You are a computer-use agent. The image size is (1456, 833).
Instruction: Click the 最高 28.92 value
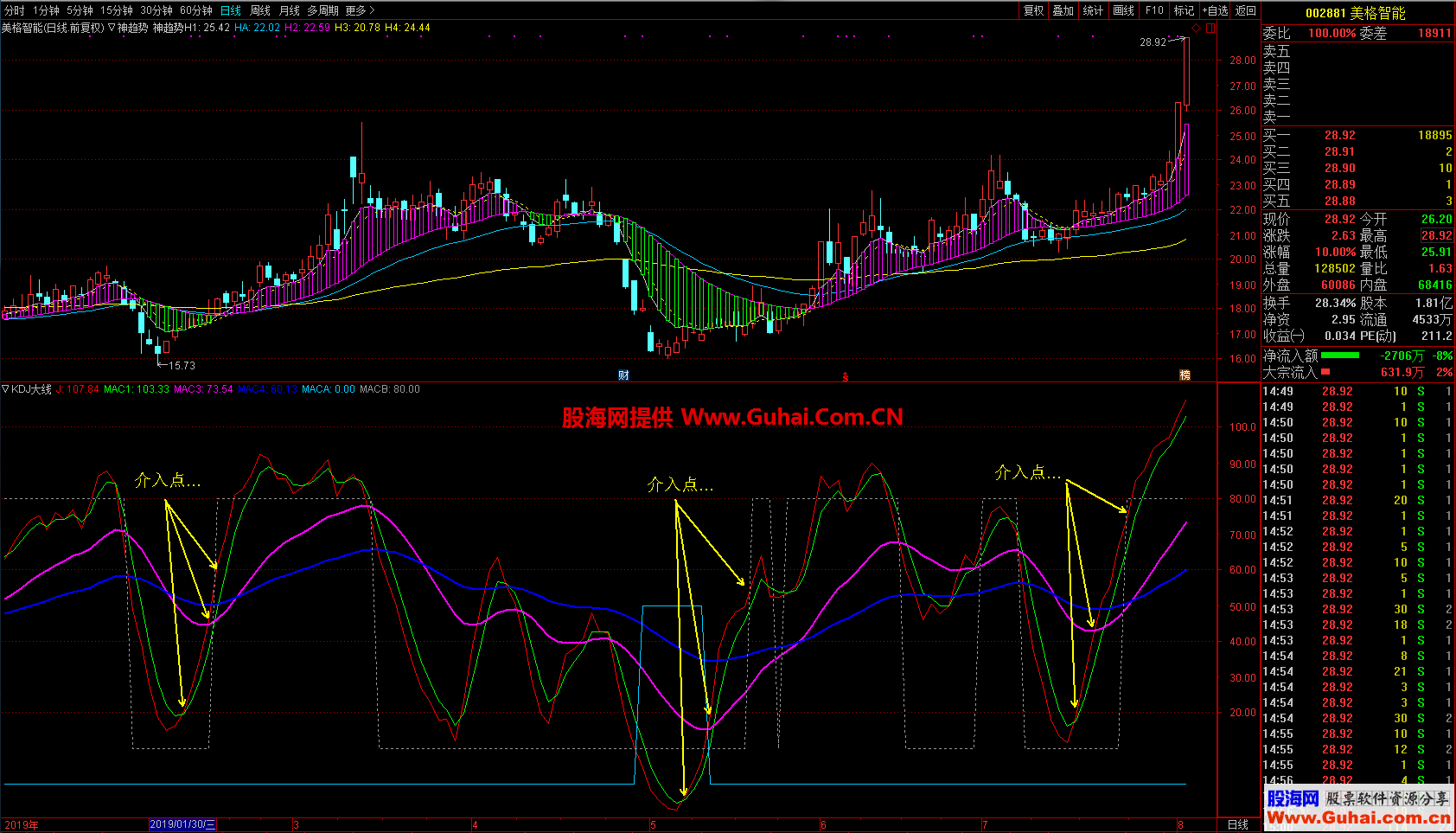(1437, 235)
